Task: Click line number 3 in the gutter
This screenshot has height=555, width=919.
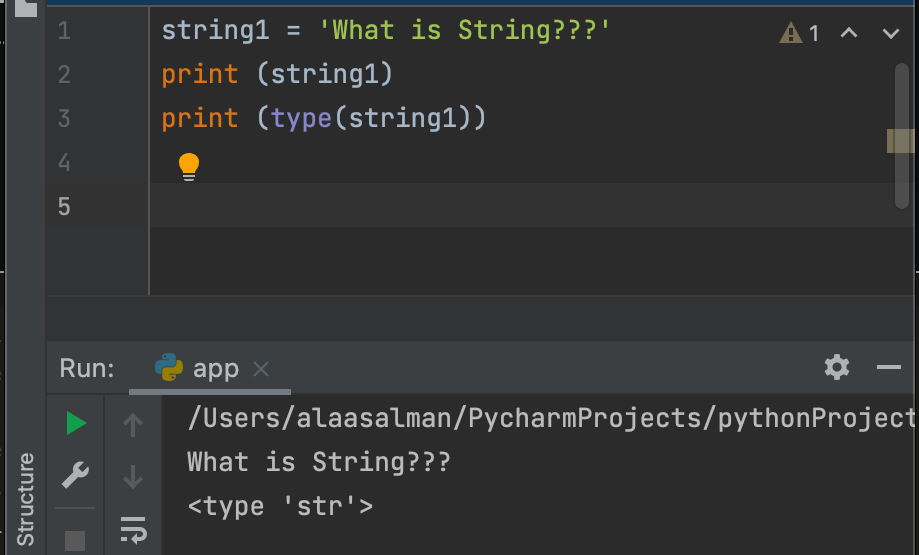Action: tap(64, 118)
